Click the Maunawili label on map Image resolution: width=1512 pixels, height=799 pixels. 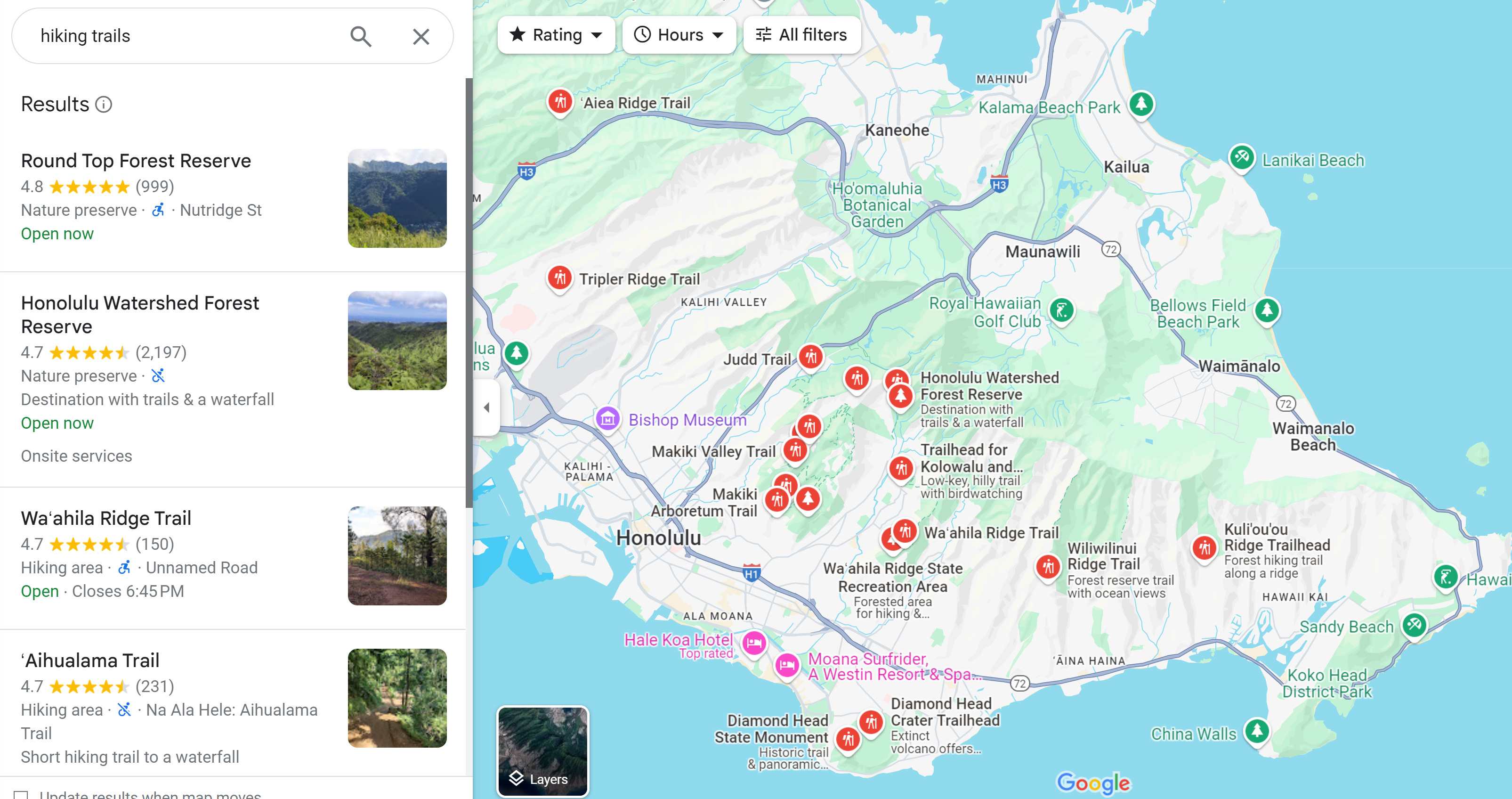coord(1043,252)
